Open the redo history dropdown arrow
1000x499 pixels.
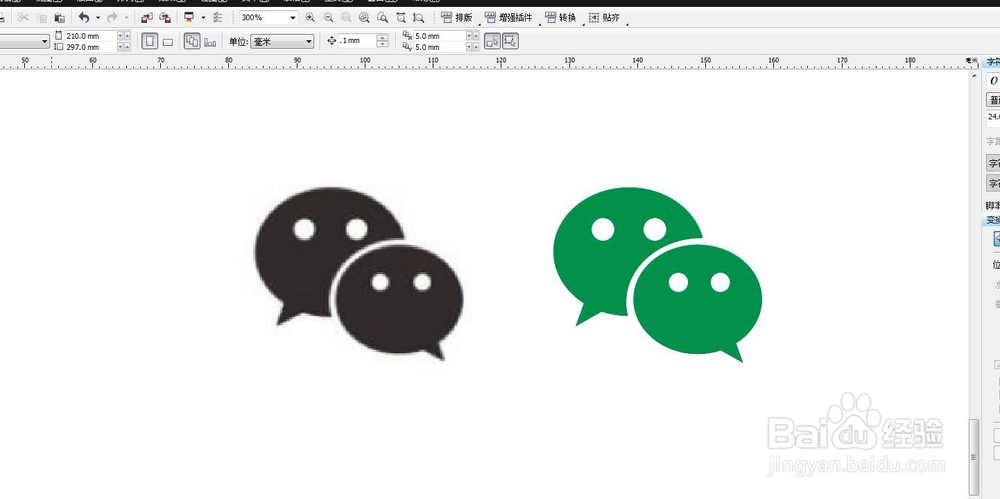tap(126, 18)
